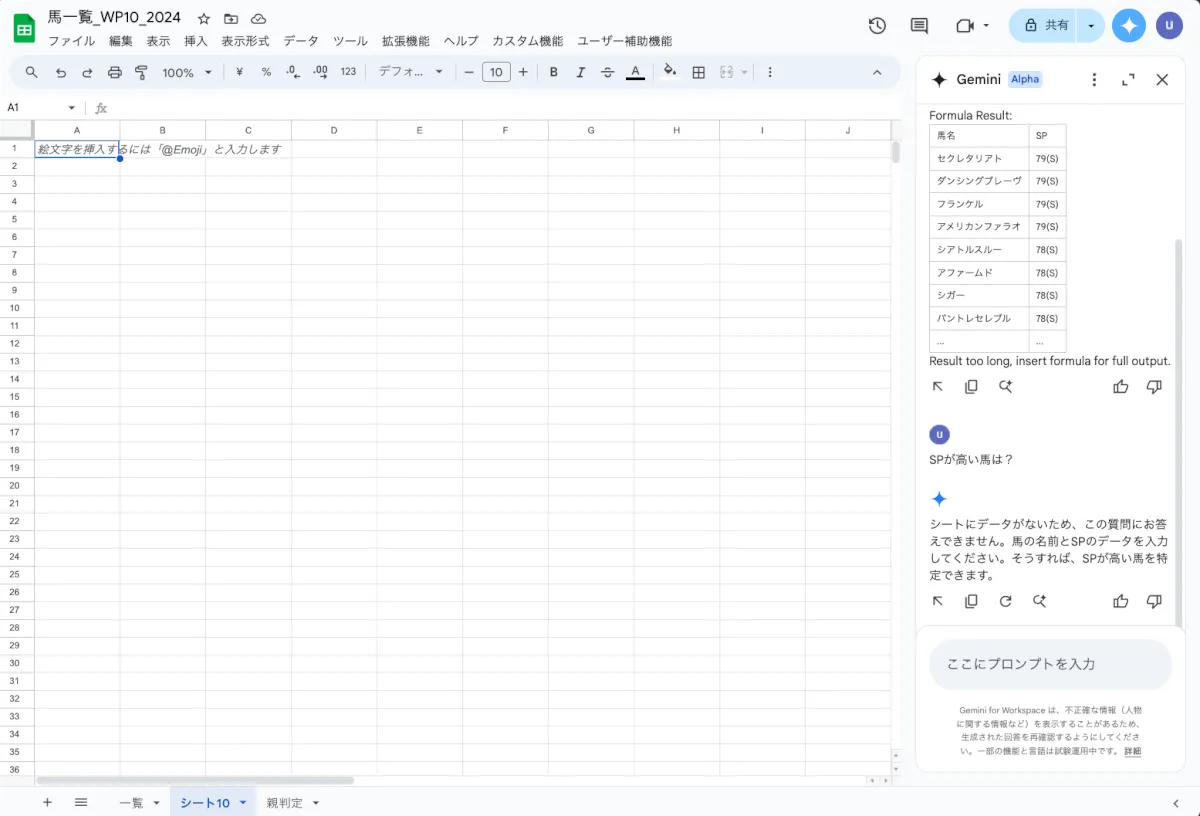Increase decimal places
The image size is (1200, 816).
pyautogui.click(x=320, y=72)
